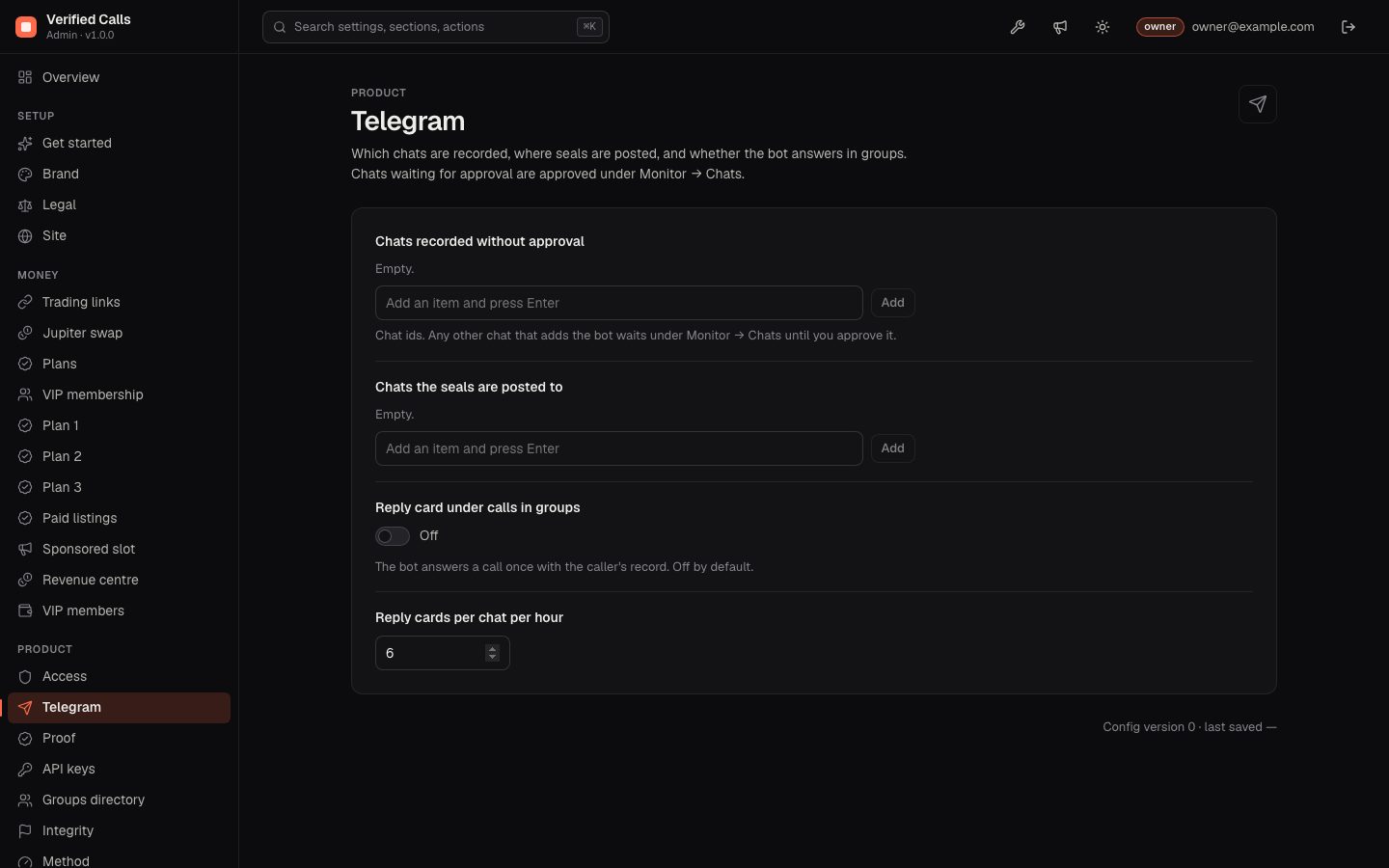
Task: Open the Legal section
Action: [x=119, y=204]
